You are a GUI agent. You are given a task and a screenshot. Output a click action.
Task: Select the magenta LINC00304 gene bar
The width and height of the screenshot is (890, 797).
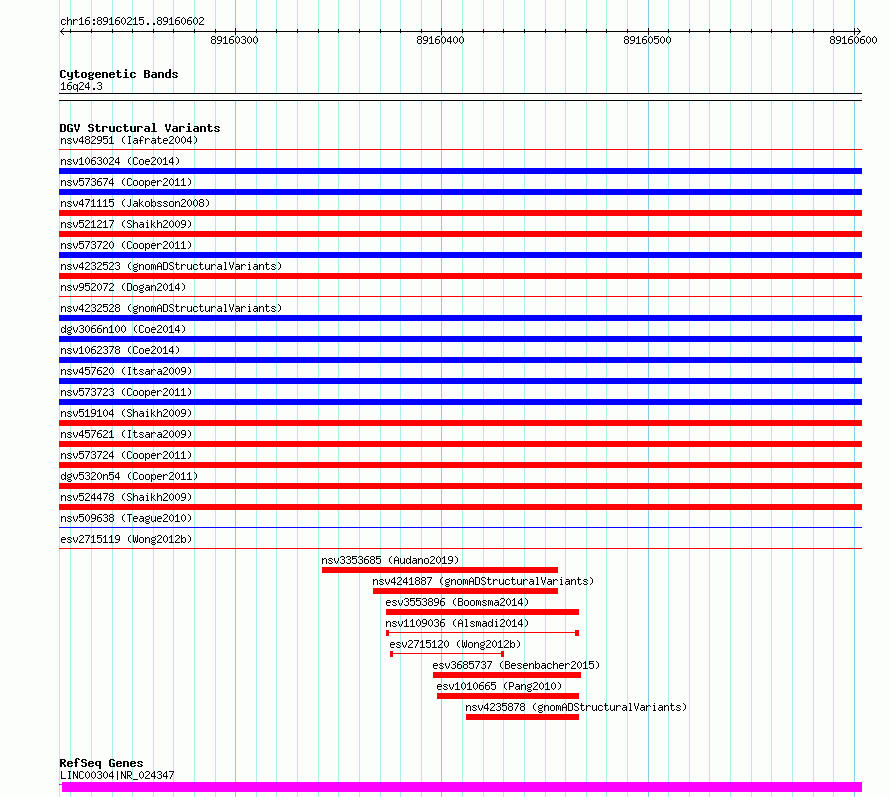461,787
